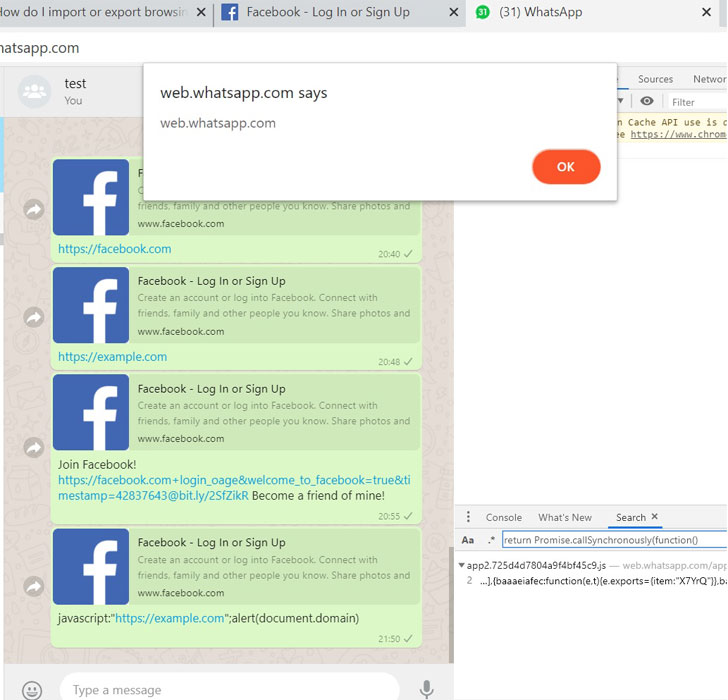This screenshot has width=728, height=700.
Task: Open the facebook.com+login_oage bit.ly link
Action: point(234,488)
